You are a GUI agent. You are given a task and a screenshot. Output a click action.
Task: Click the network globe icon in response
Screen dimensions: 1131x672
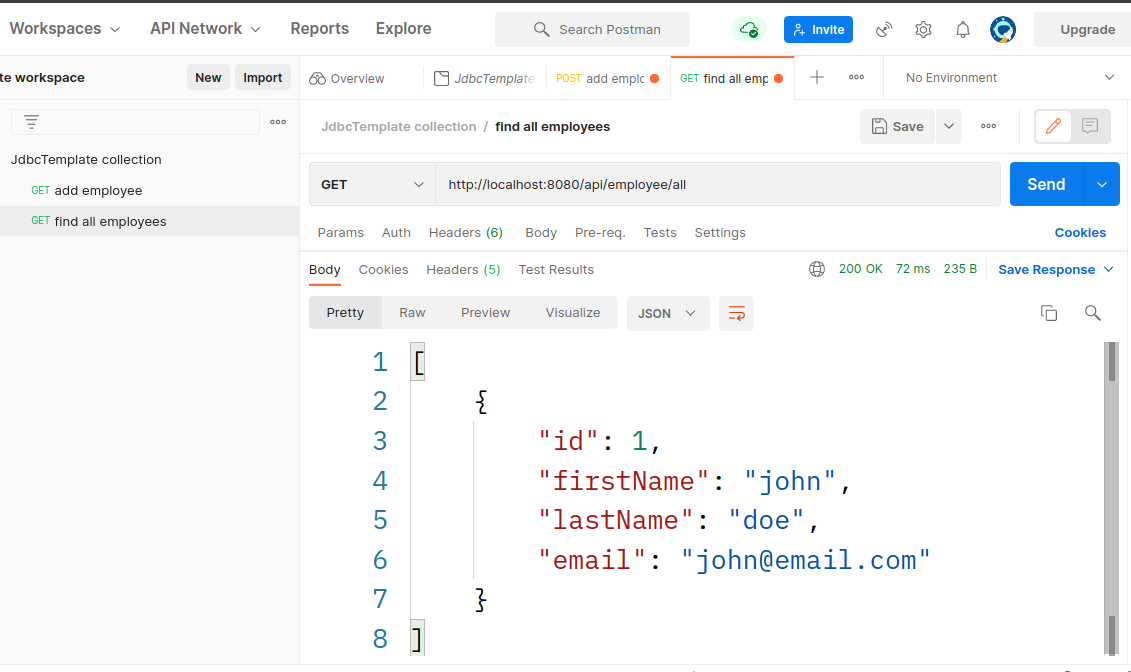click(817, 269)
